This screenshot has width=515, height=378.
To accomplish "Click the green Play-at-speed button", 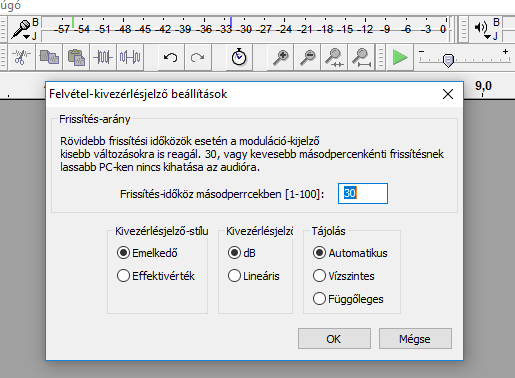I will [400, 57].
